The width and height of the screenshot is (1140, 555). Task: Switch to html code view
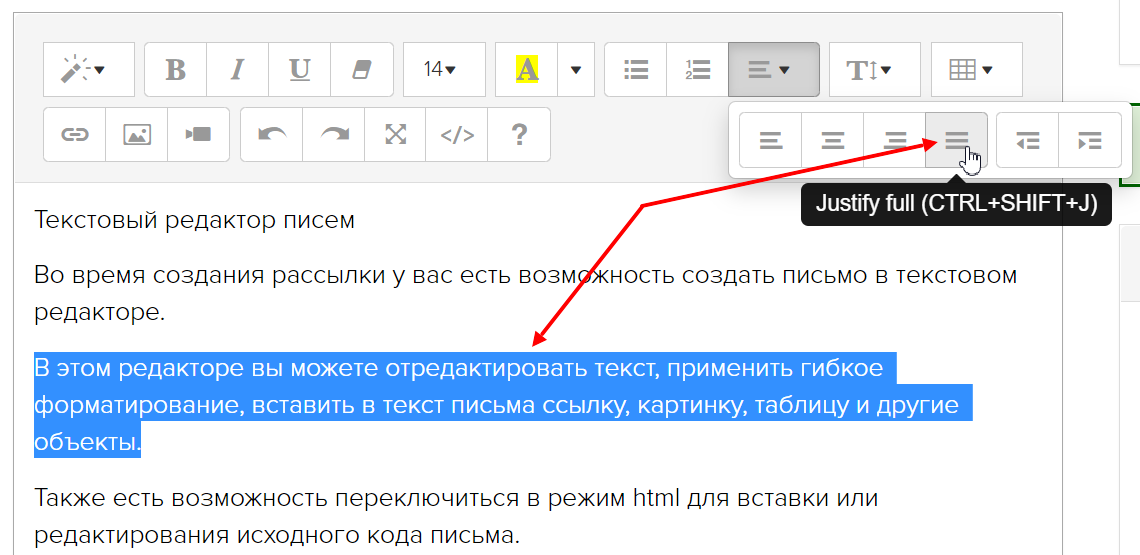(457, 135)
